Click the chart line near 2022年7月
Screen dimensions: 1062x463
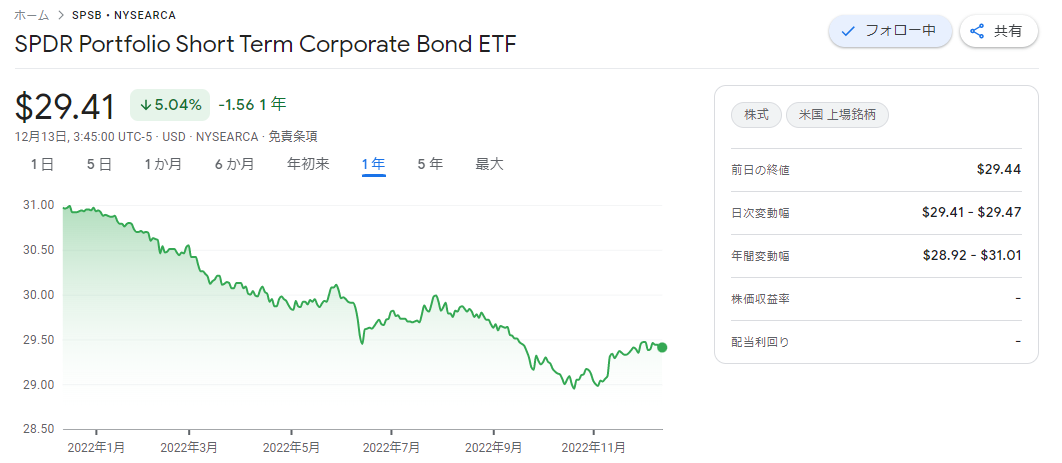(391, 313)
